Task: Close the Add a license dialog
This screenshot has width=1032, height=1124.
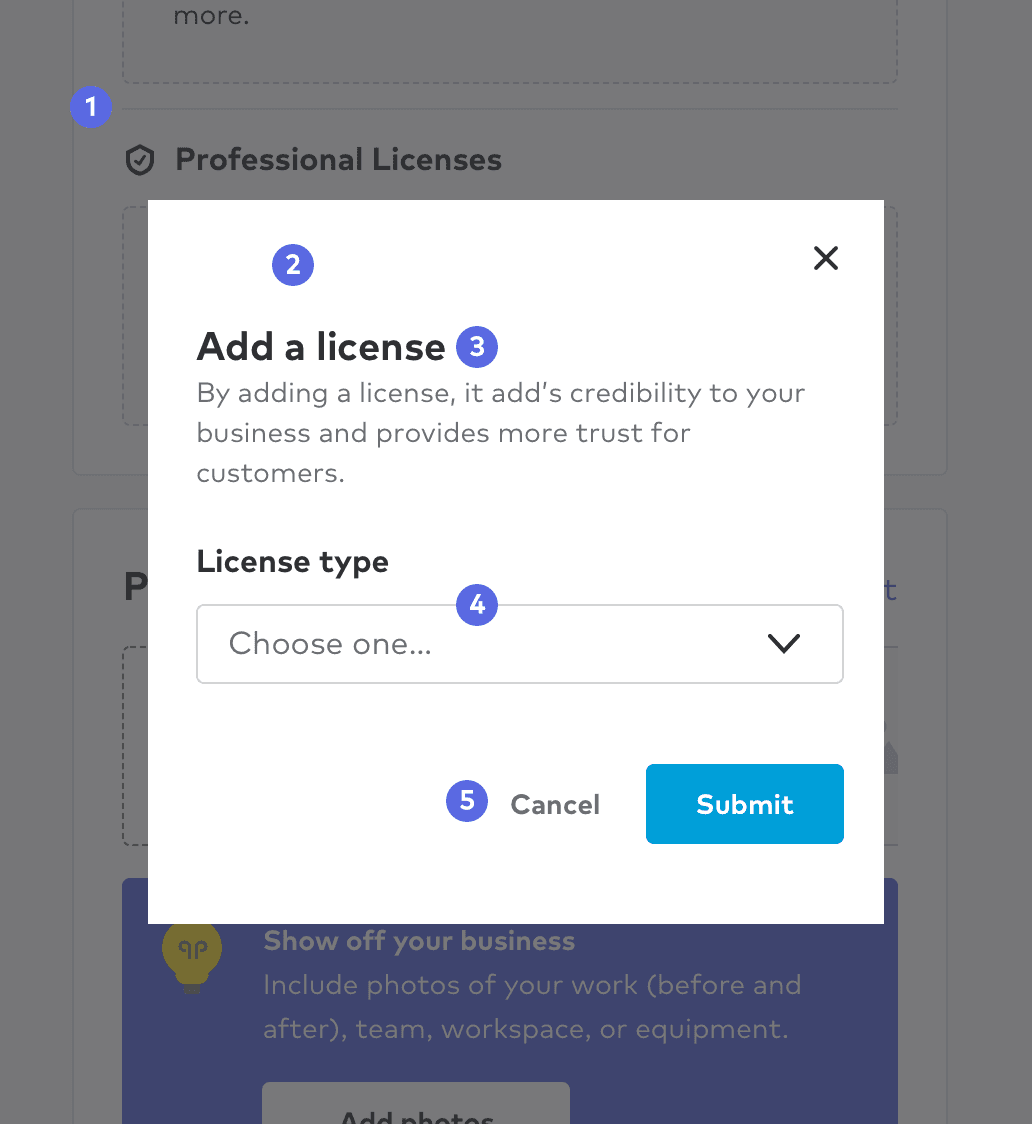Action: click(825, 259)
